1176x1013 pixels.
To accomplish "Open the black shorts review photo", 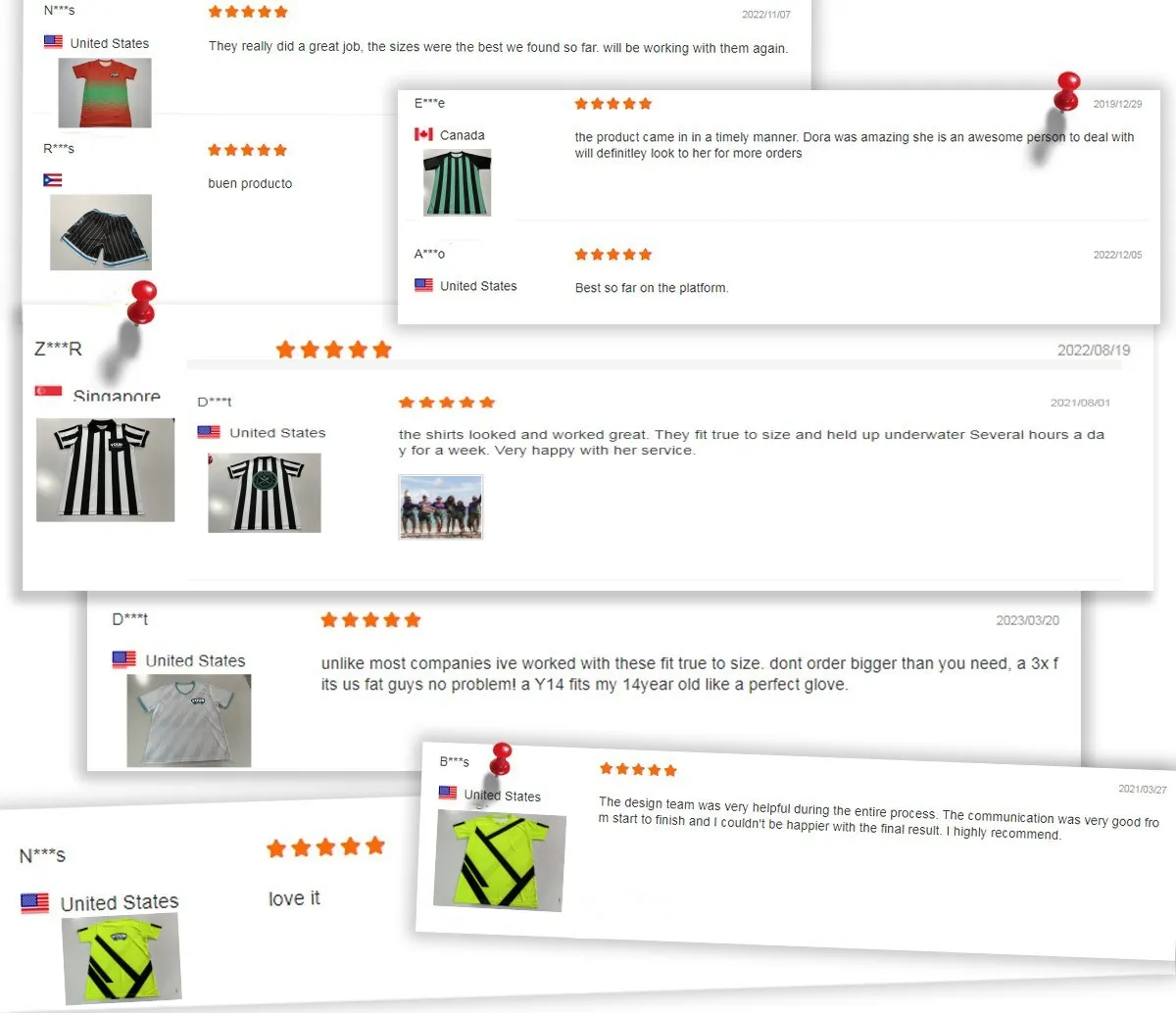I will click(101, 232).
